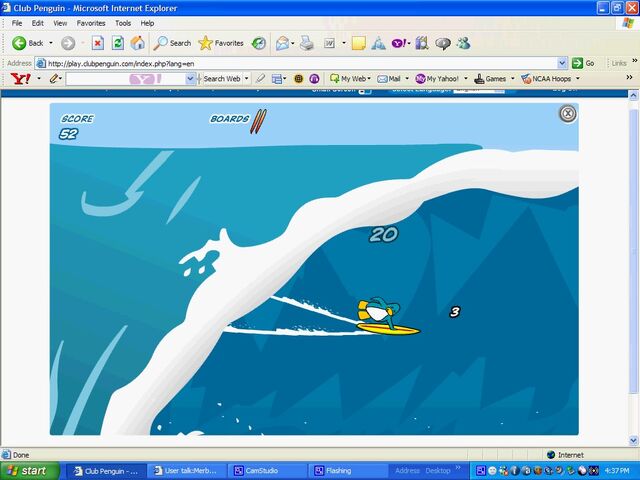Print the page with printer icon
The width and height of the screenshot is (640, 480).
(307, 43)
